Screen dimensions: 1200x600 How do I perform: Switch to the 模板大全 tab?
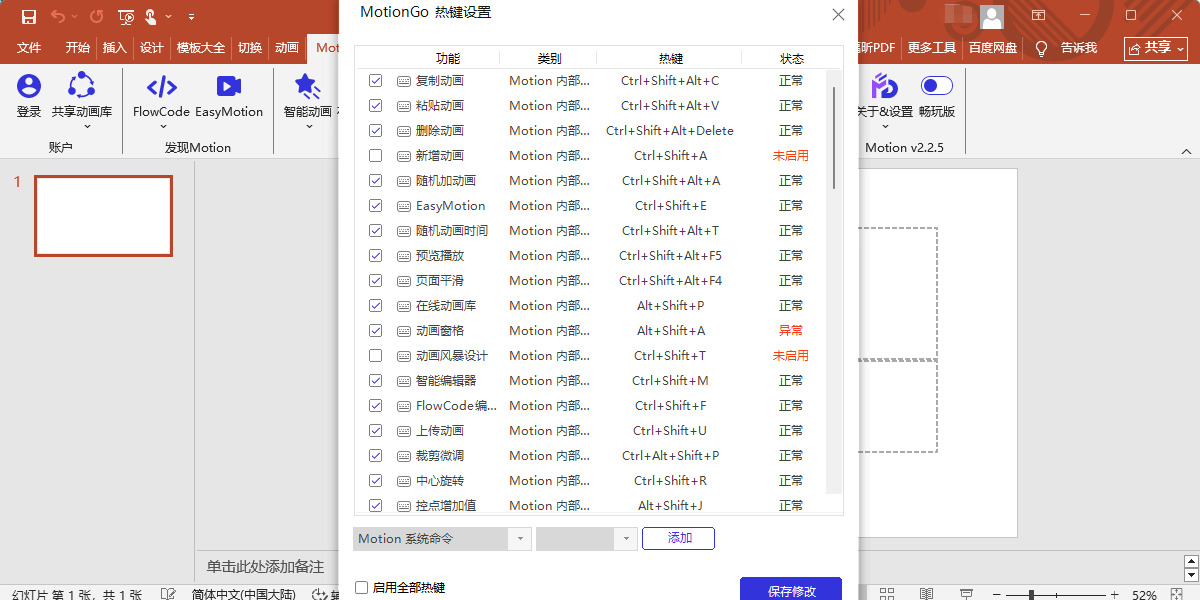point(201,48)
